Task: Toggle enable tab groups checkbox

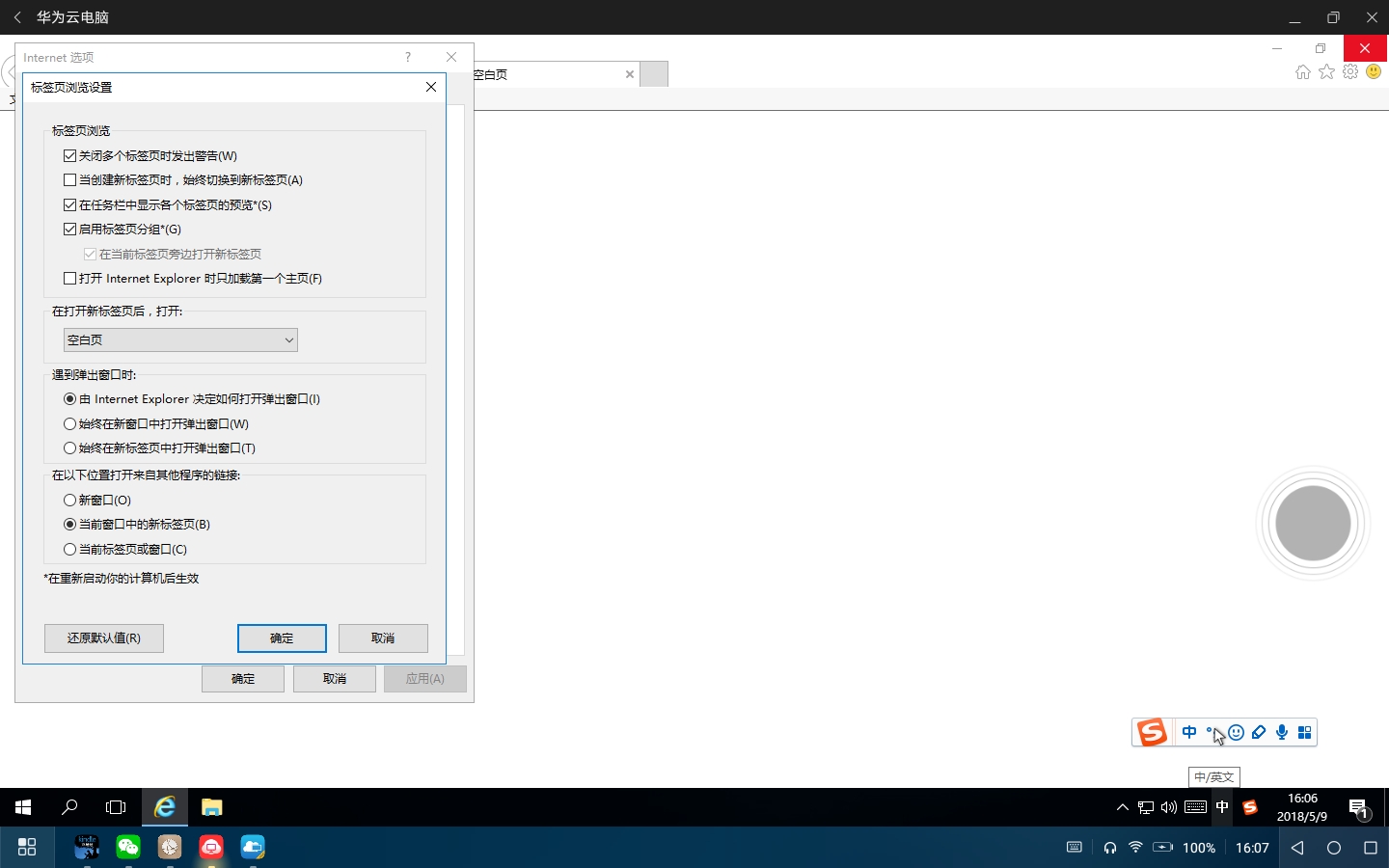Action: [x=122, y=230]
